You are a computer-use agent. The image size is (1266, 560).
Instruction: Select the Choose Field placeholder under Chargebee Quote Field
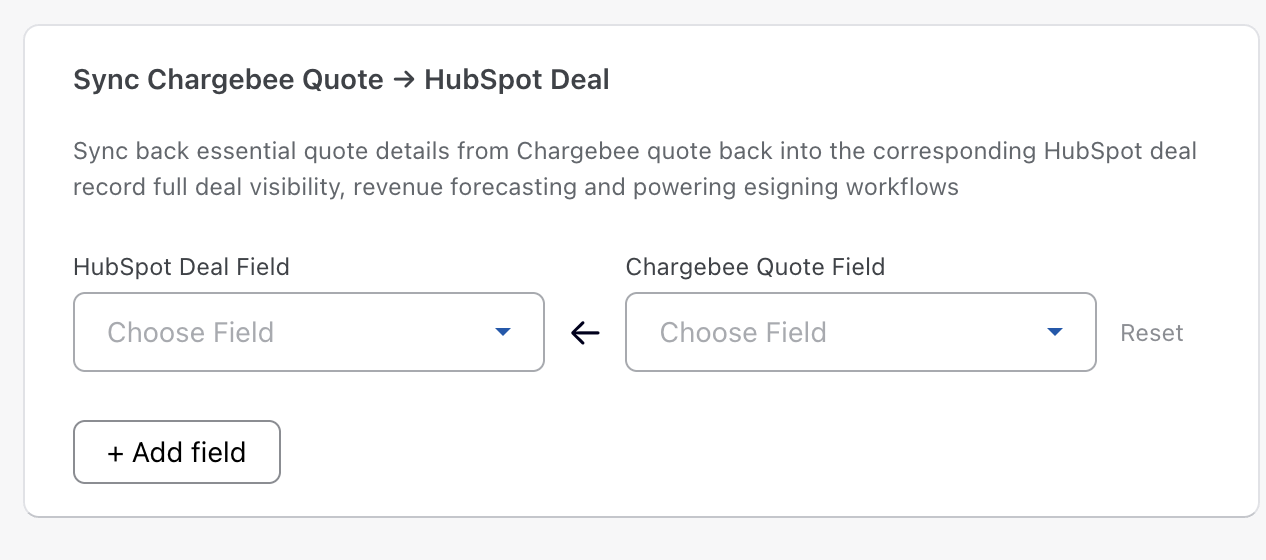[x=743, y=332]
